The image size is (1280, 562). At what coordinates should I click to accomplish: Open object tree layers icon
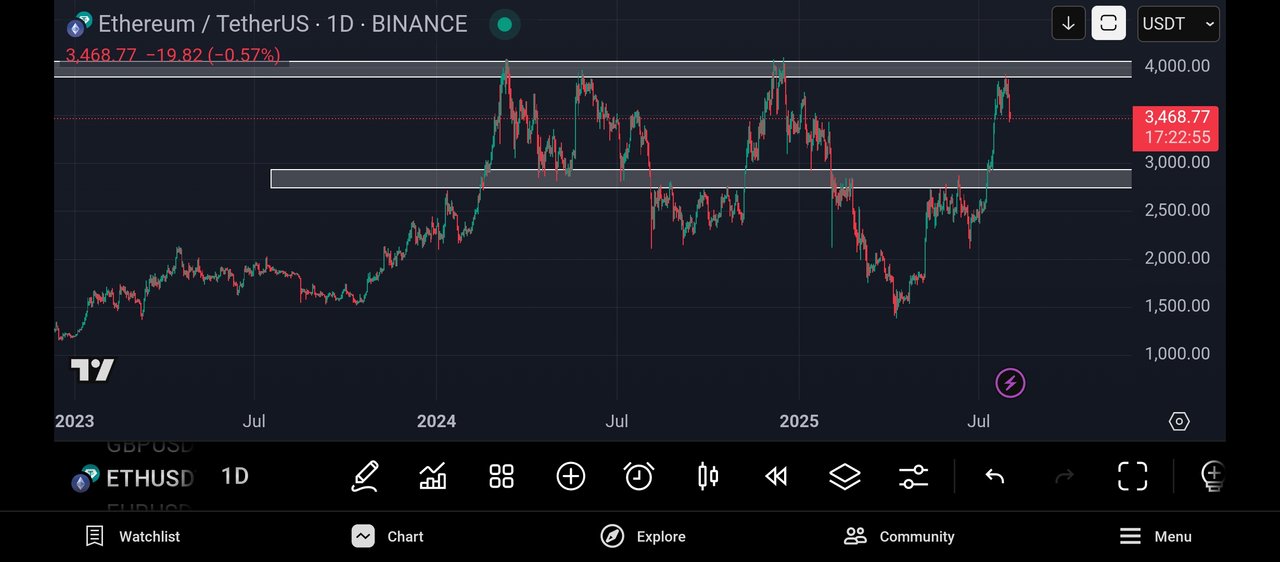(x=845, y=476)
